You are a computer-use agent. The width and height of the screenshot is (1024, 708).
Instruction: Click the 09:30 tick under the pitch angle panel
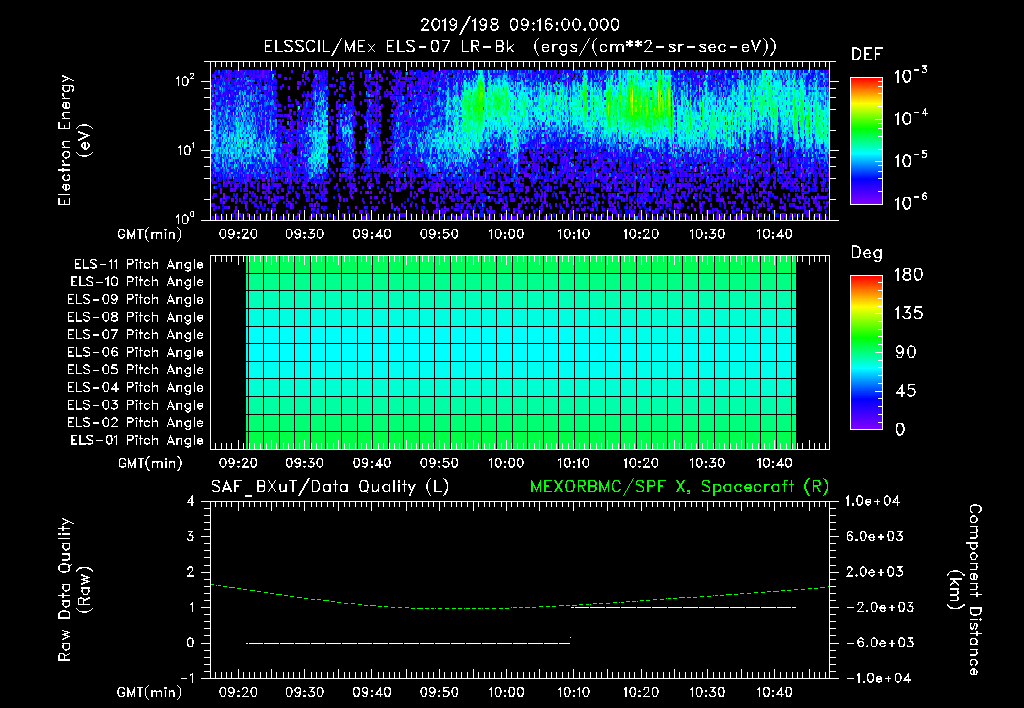[304, 463]
